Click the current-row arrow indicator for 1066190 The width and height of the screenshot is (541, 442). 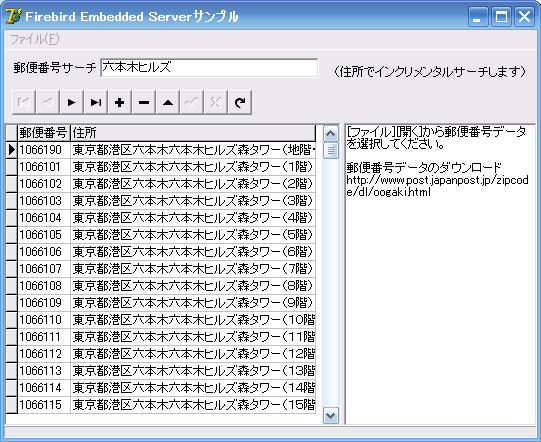point(12,150)
